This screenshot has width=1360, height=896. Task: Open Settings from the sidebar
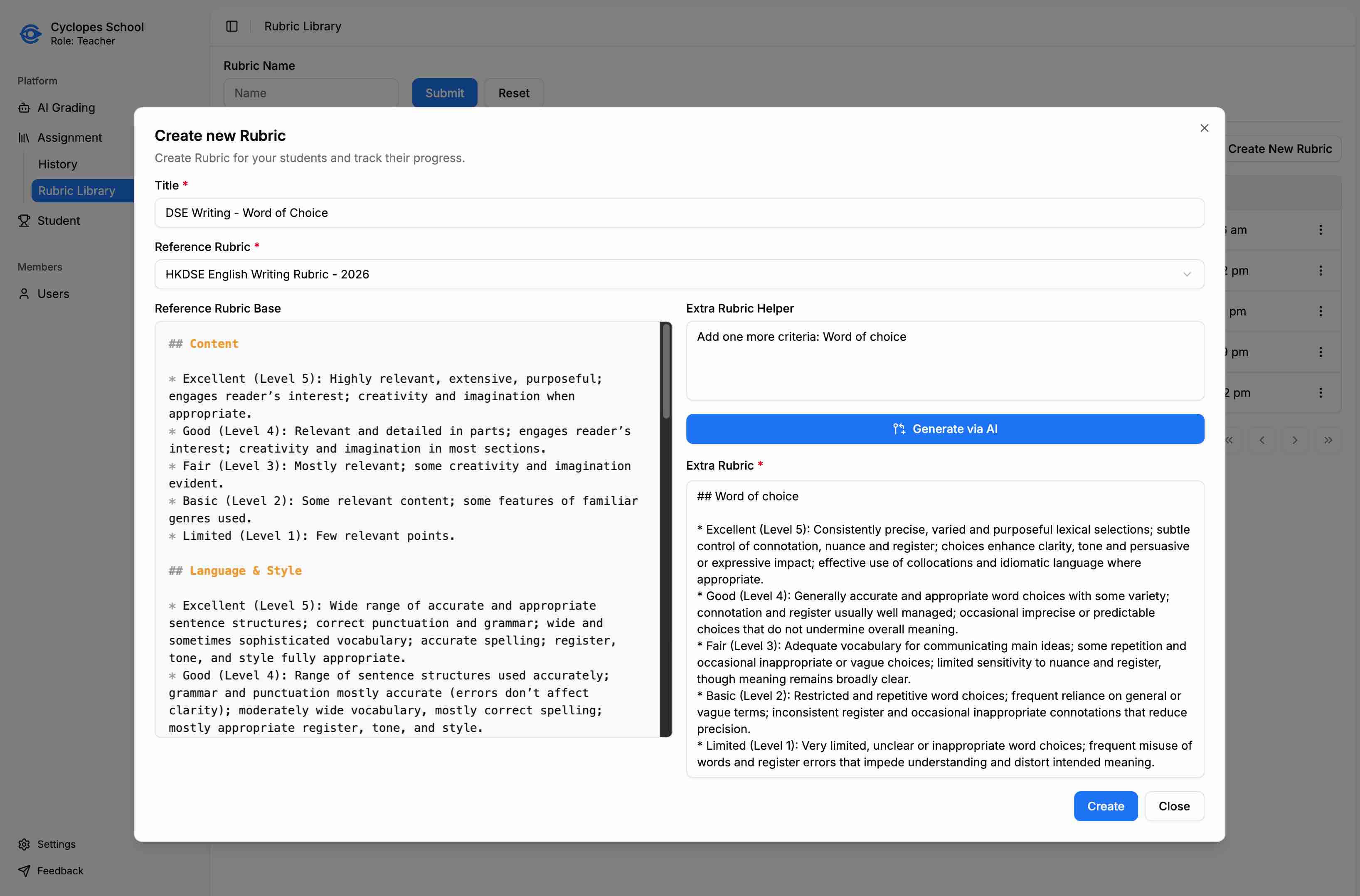[x=55, y=844]
